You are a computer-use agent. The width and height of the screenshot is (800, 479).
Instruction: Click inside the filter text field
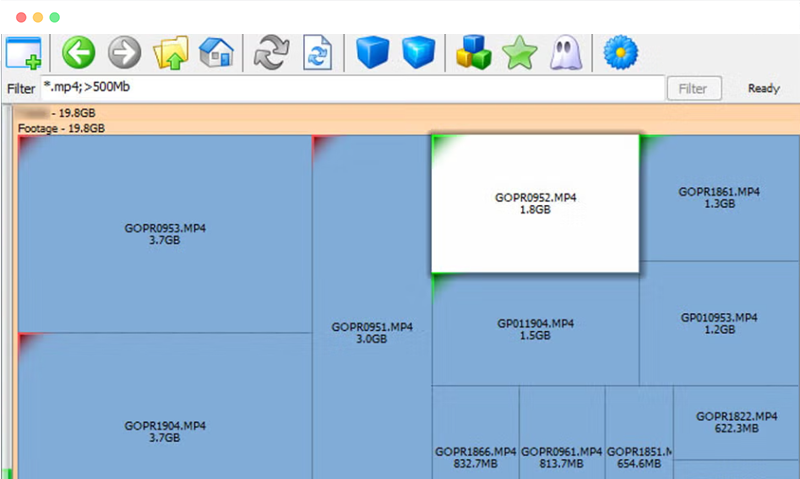[x=350, y=88]
